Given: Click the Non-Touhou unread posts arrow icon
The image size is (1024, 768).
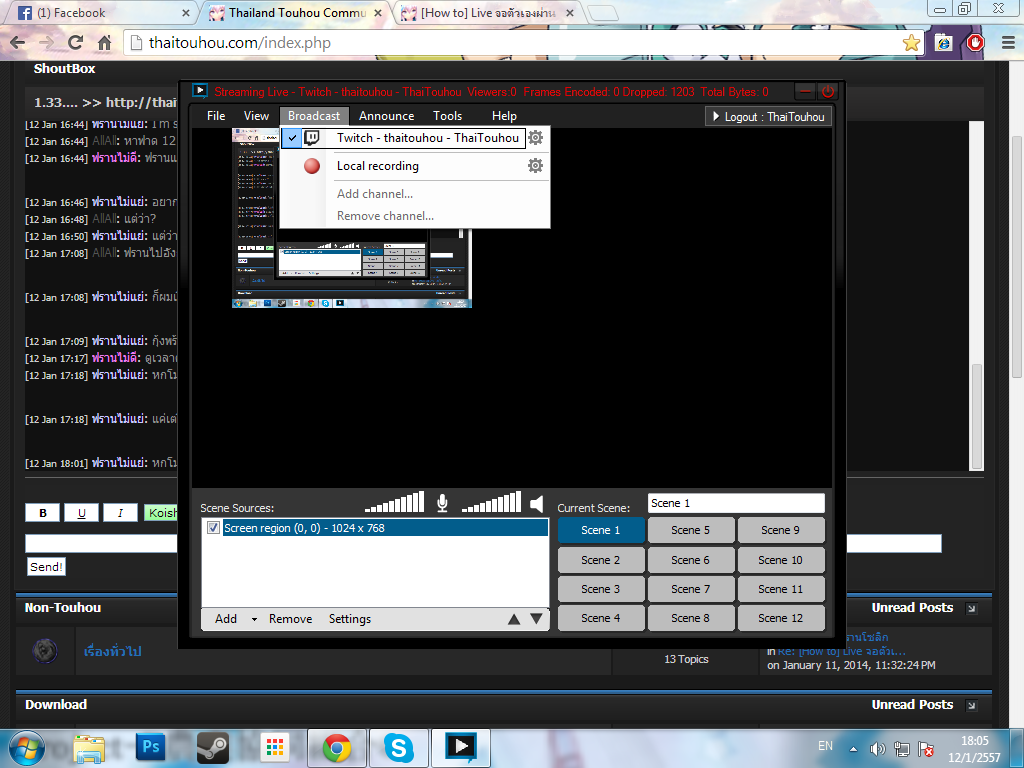Looking at the screenshot, I should coord(972,609).
